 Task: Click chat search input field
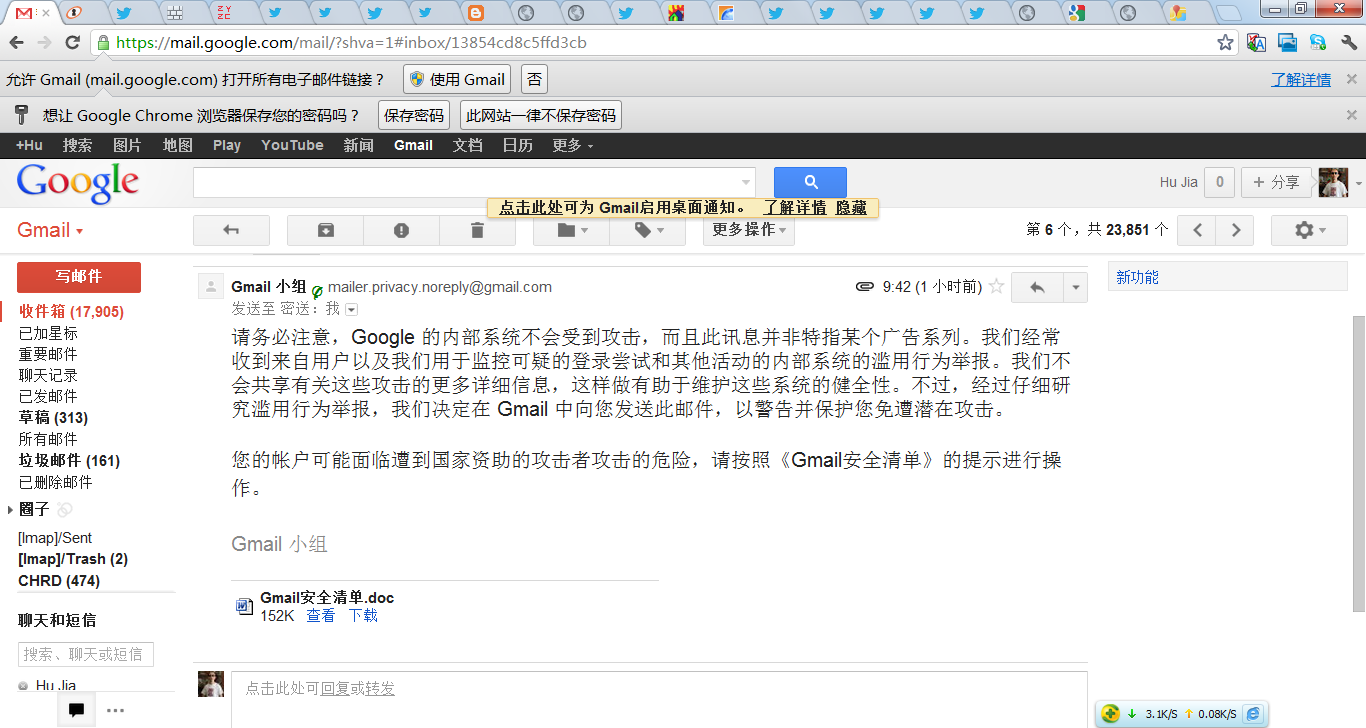click(86, 654)
